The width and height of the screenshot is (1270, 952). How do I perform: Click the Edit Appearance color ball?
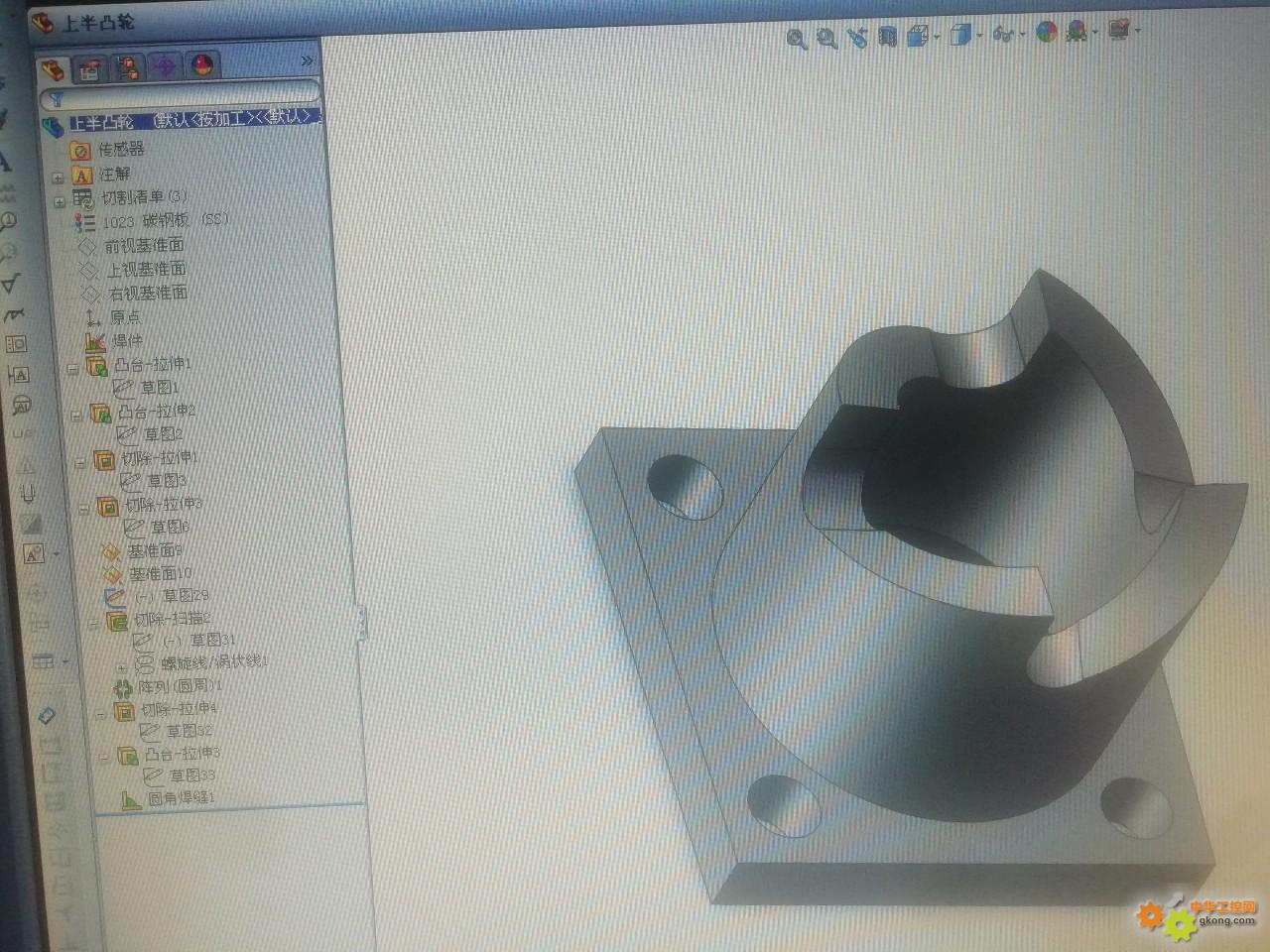[x=1046, y=33]
